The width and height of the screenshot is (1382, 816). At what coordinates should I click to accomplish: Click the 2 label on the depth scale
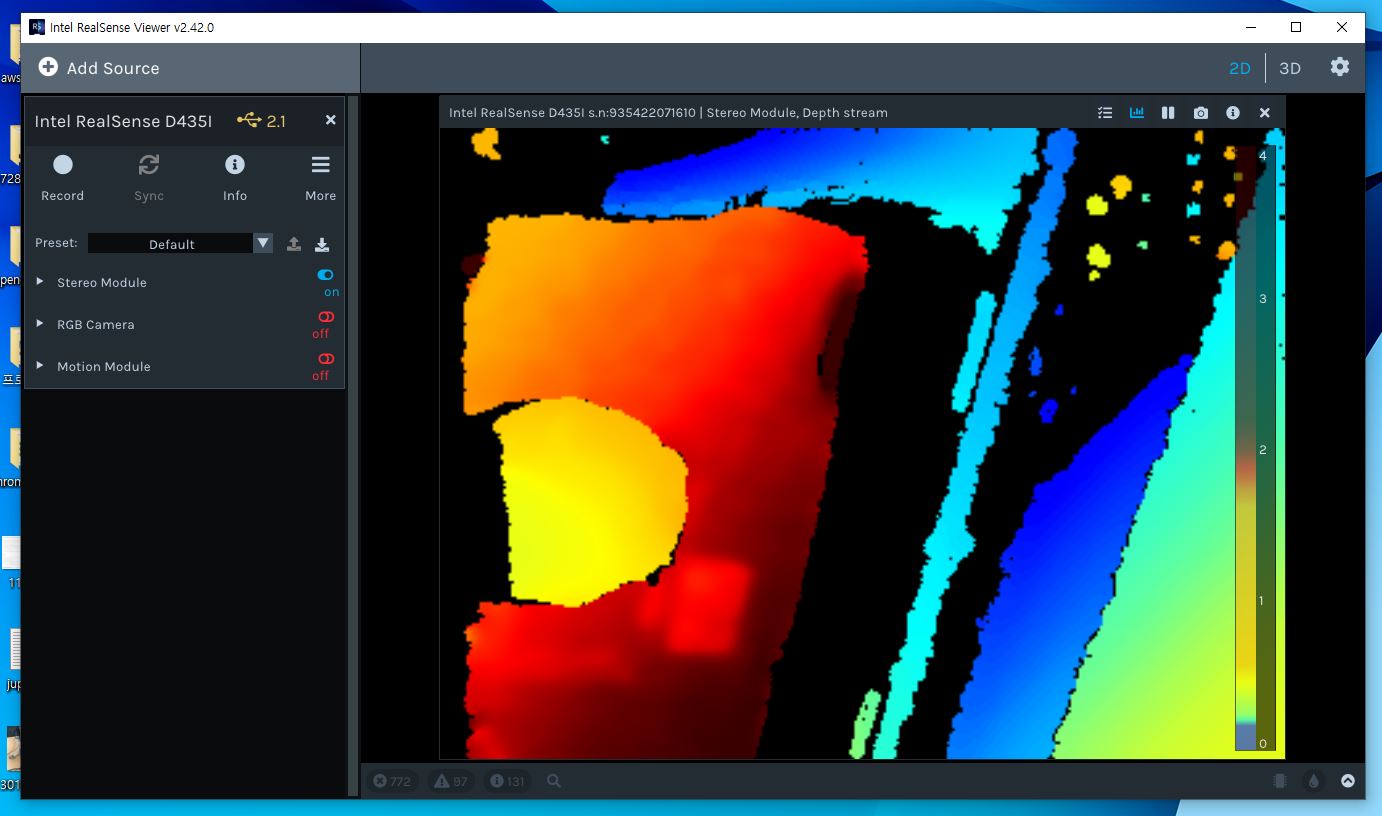1263,450
